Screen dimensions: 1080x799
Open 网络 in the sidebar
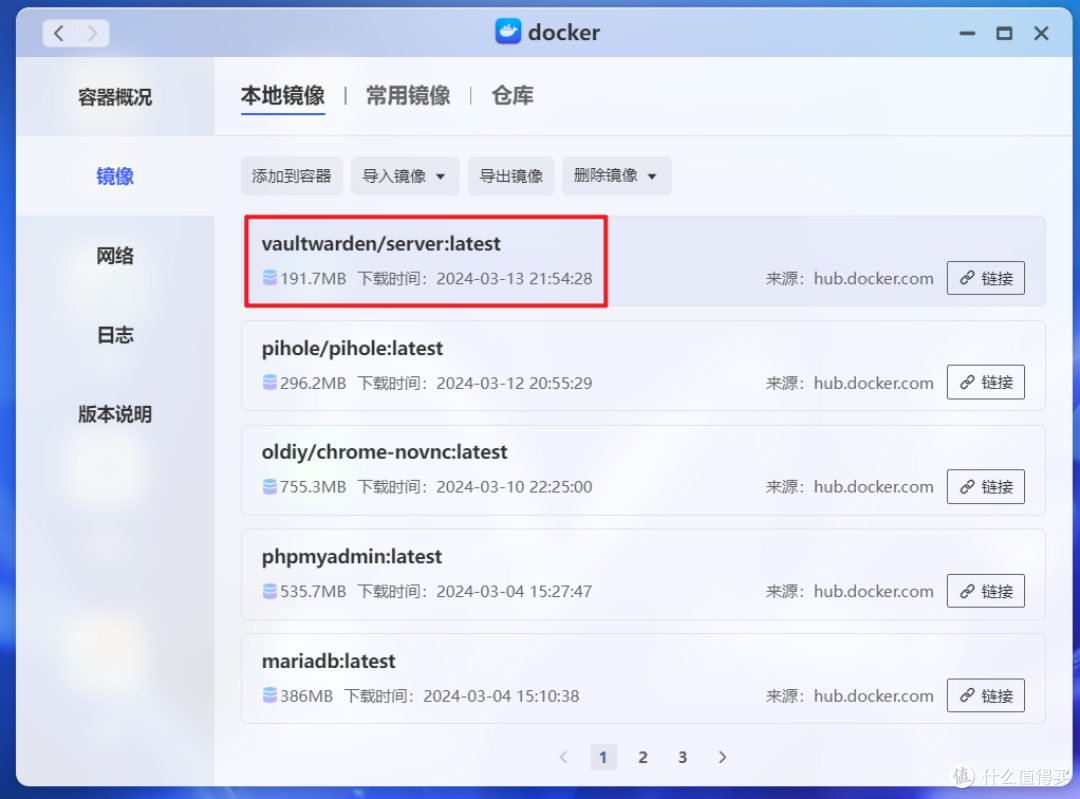[115, 256]
